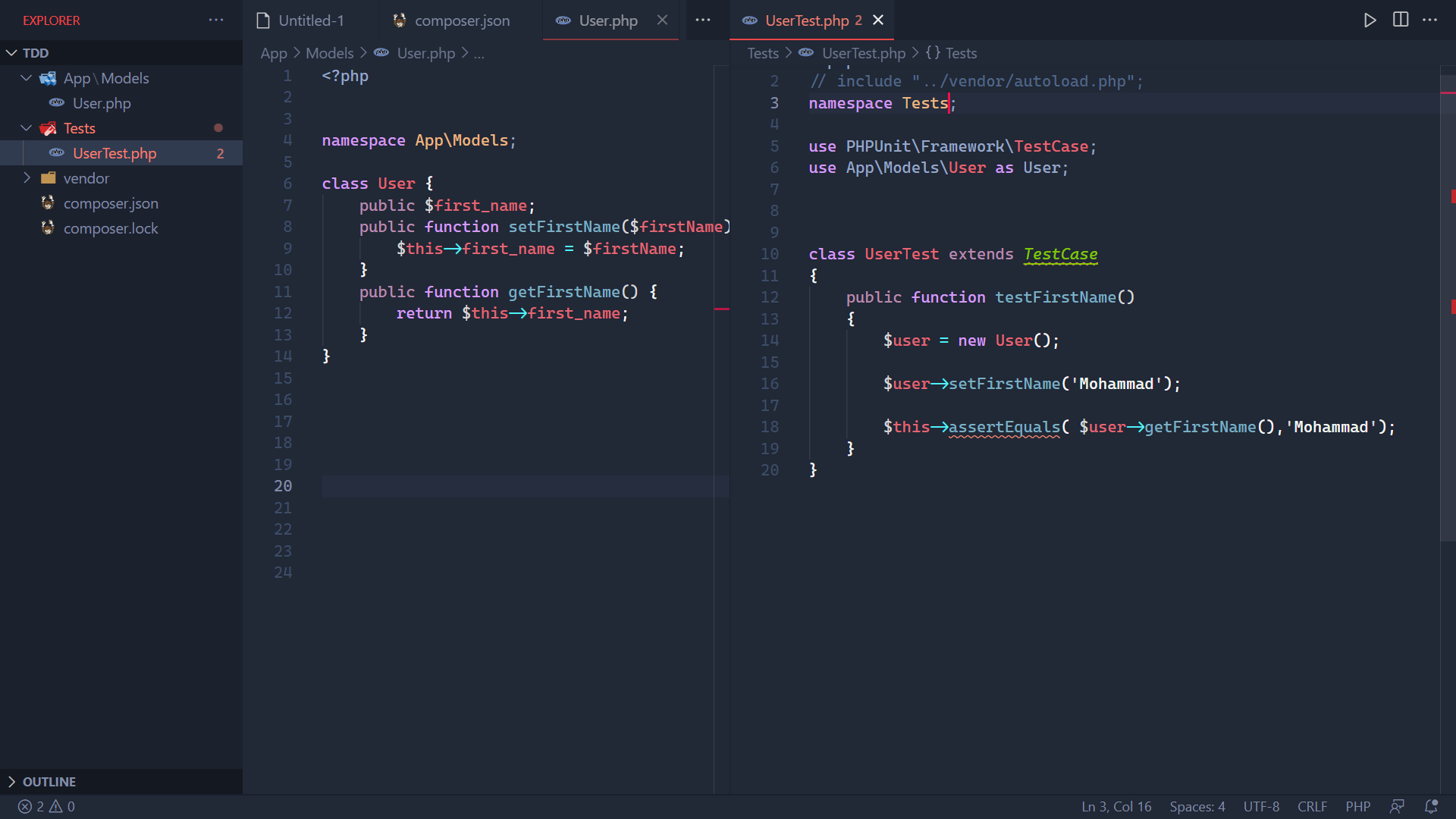The height and width of the screenshot is (819, 1456).
Task: Expand the OUTLINE section
Action: click(x=11, y=782)
